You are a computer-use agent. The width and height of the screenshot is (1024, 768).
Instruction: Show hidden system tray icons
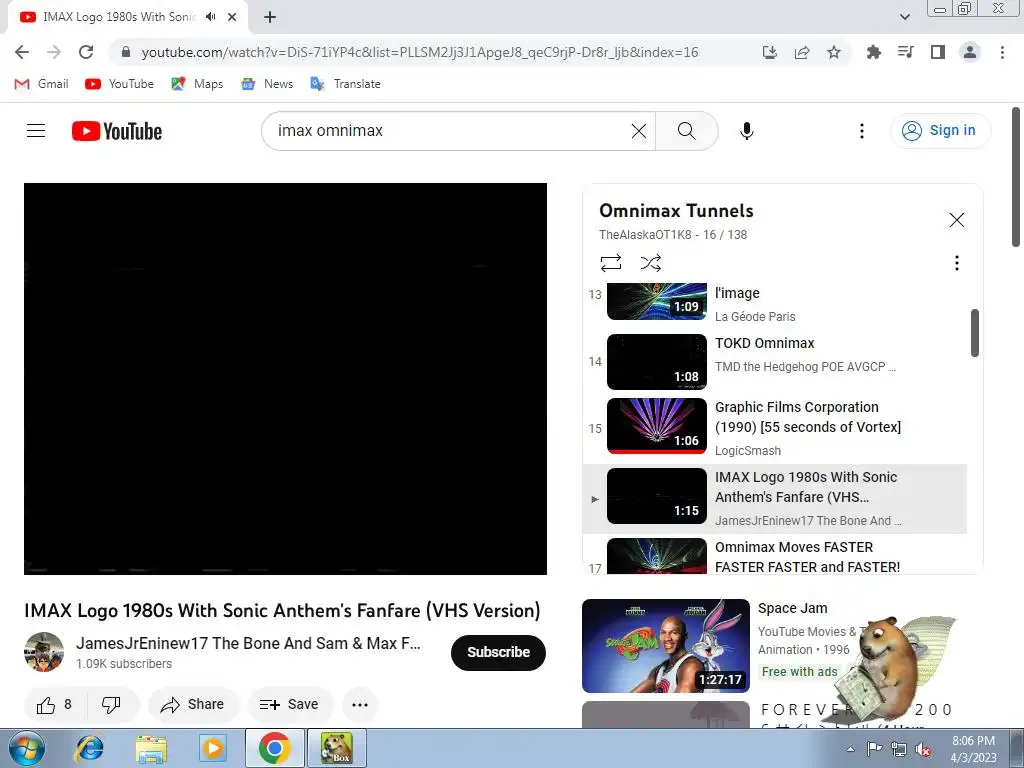[850, 749]
